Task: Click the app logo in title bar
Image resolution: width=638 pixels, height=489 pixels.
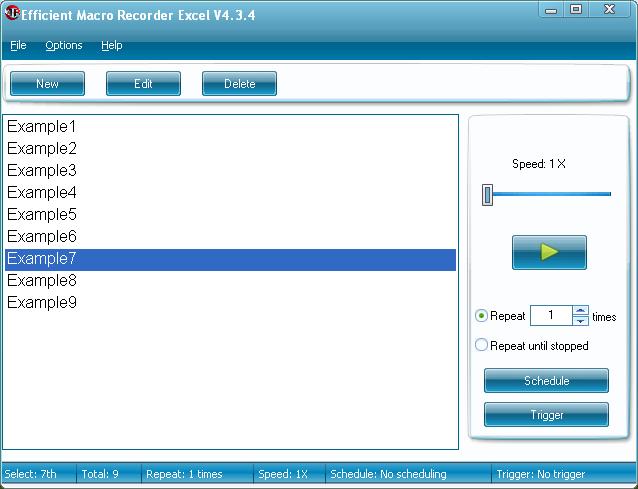Action: click(11, 13)
